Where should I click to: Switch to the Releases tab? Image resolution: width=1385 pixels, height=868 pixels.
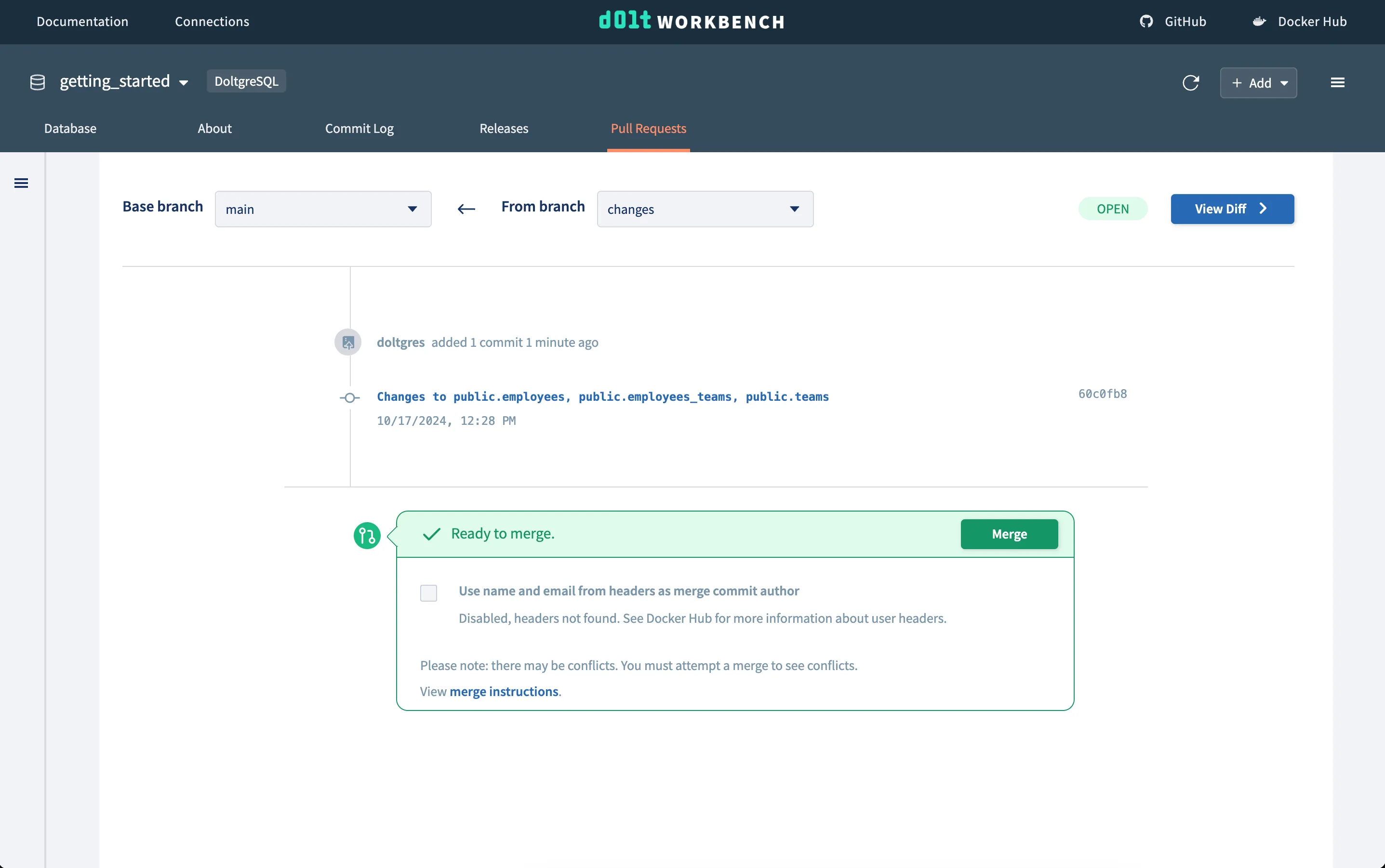coord(503,129)
